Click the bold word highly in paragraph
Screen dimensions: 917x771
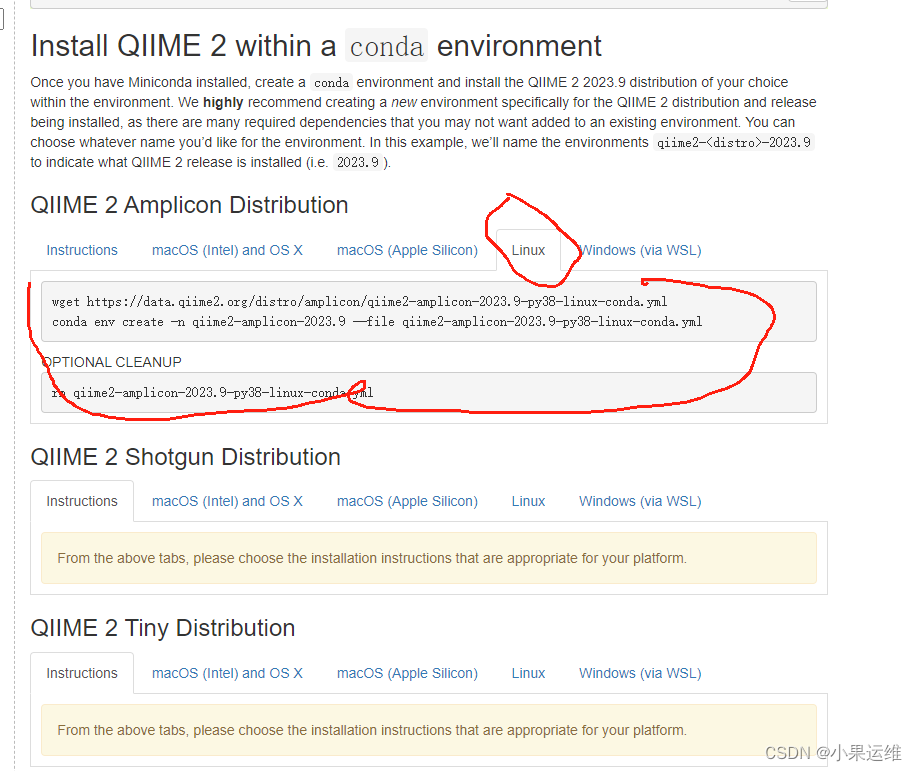[223, 102]
